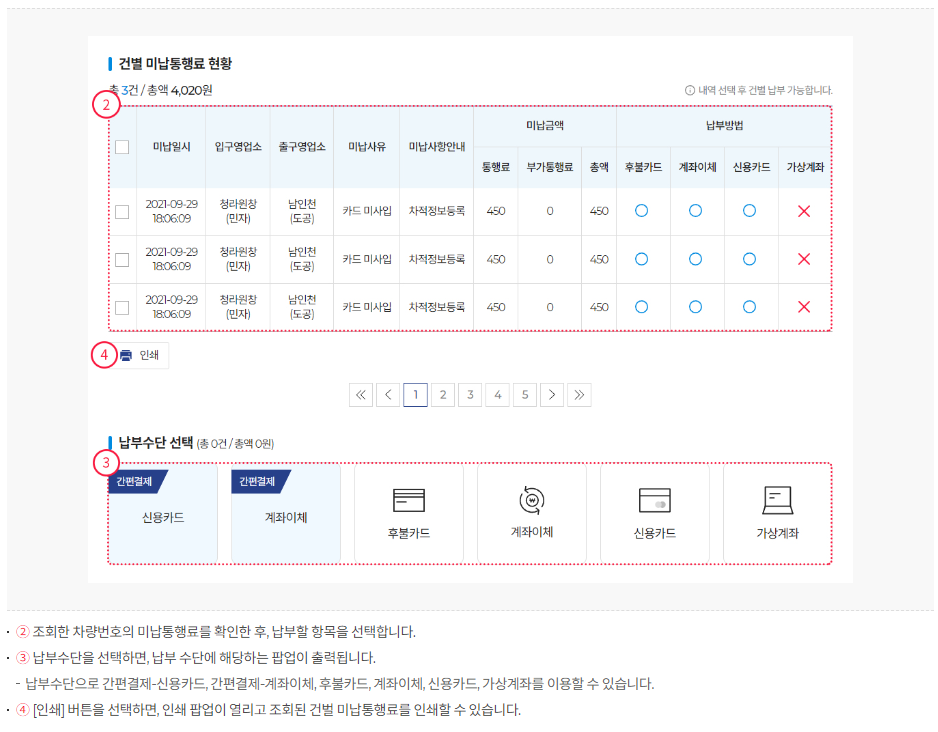Image resolution: width=938 pixels, height=732 pixels.
Task: Click the printer icon beside 인쇄
Action: coord(128,355)
